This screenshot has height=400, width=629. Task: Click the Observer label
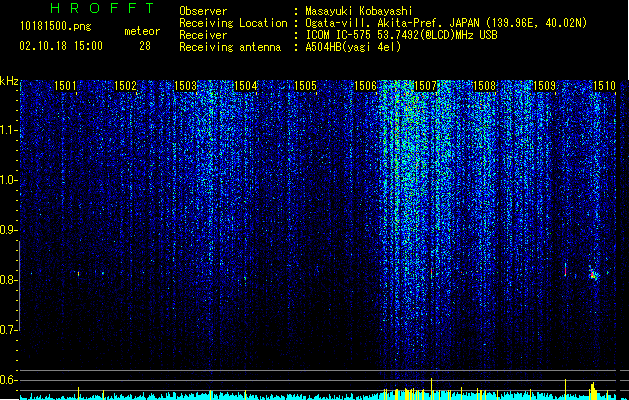tap(203, 12)
